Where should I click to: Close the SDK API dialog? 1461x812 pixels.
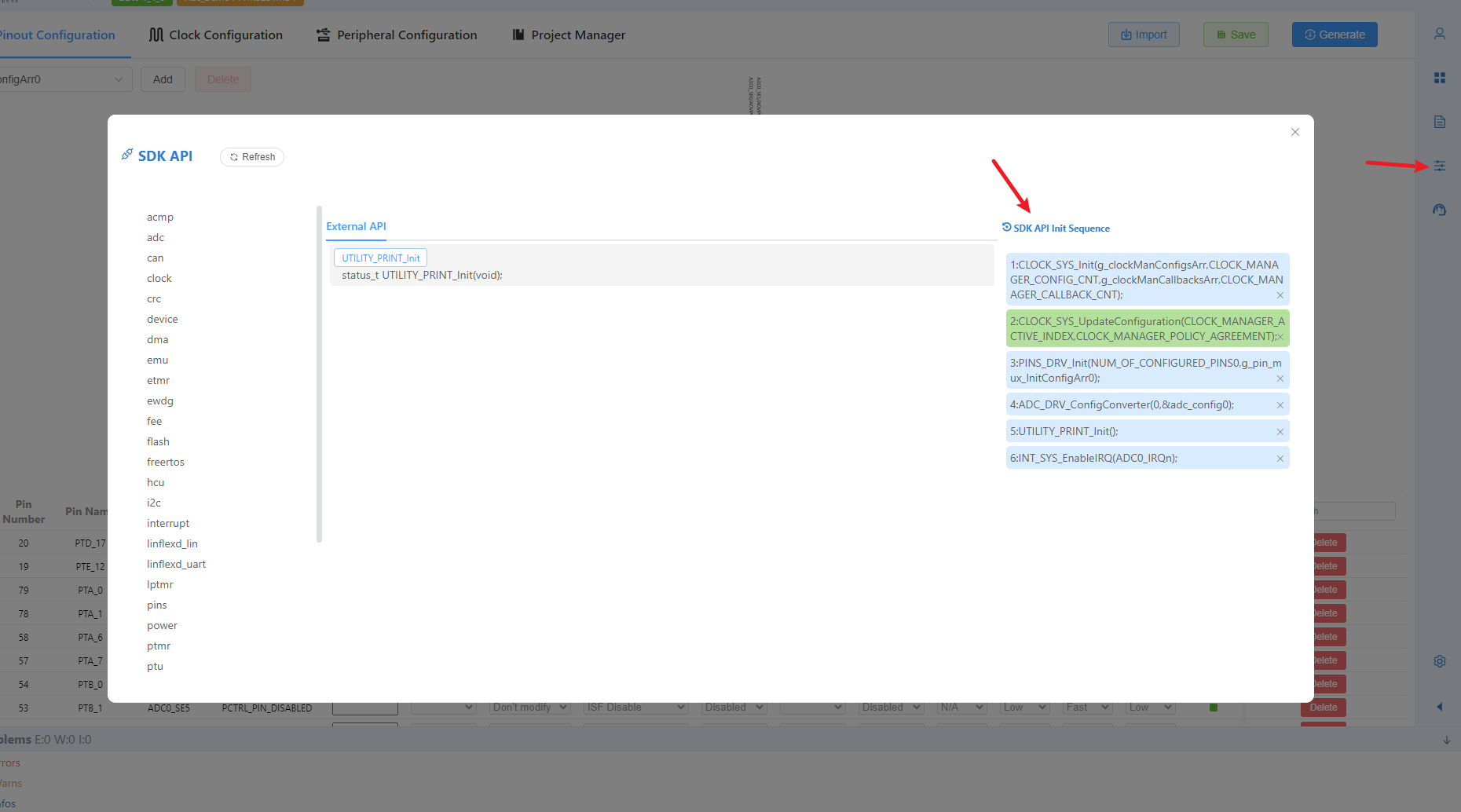[1294, 132]
